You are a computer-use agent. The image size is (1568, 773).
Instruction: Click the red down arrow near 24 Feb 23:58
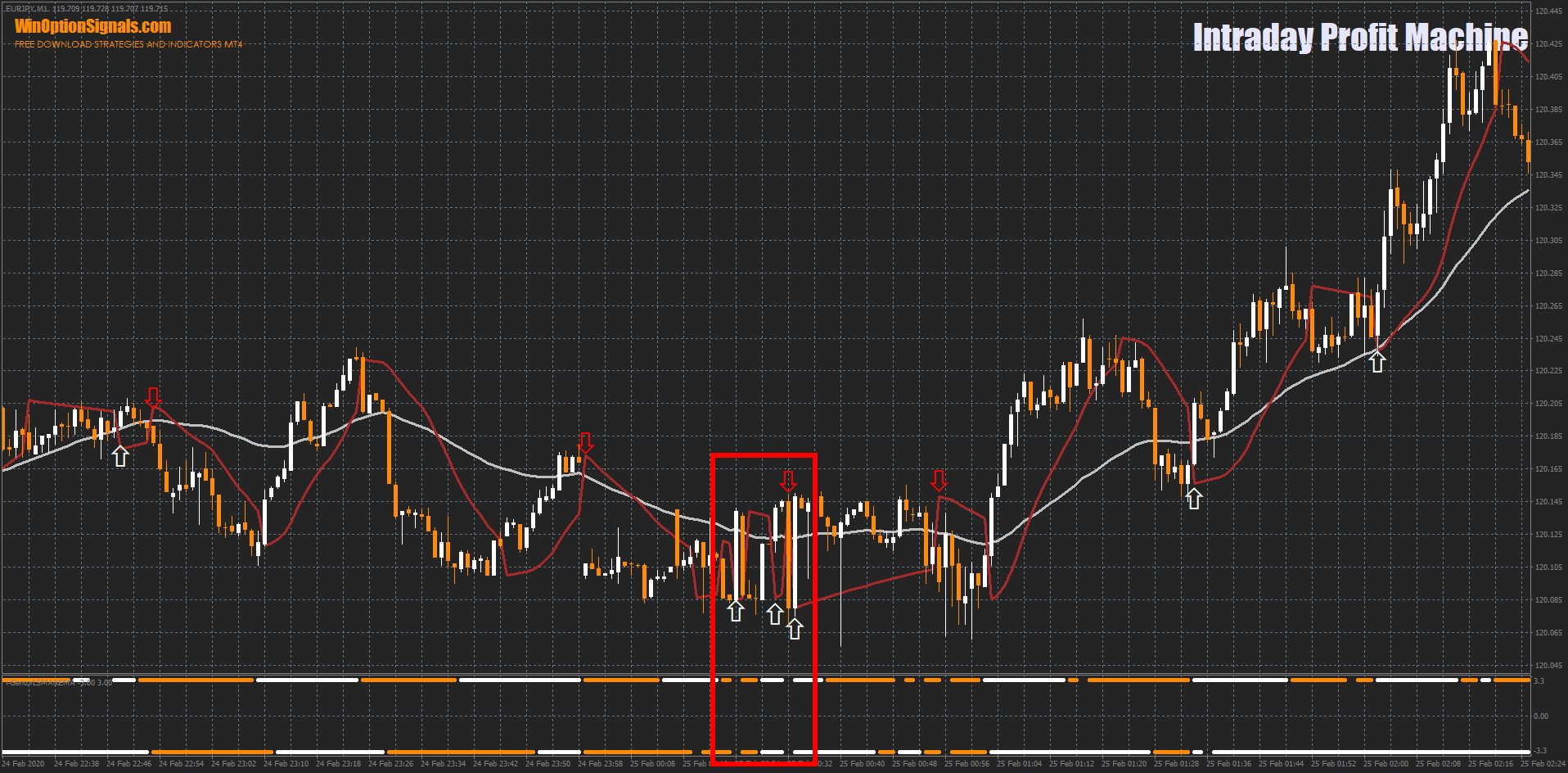585,443
